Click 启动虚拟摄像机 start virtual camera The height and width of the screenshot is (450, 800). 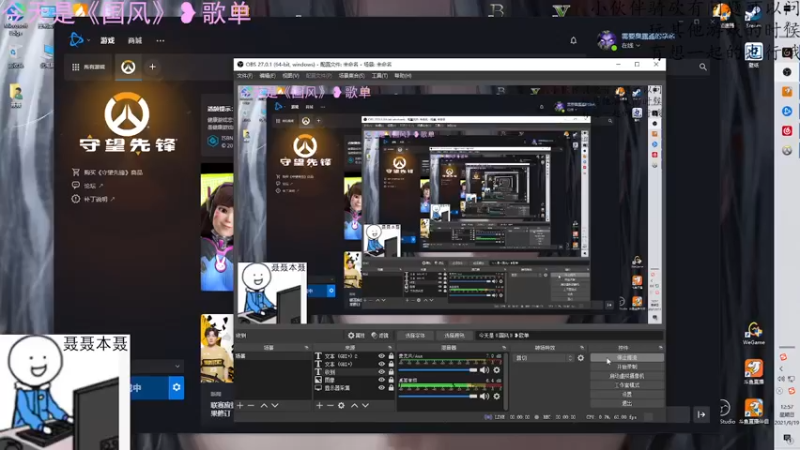click(x=627, y=376)
